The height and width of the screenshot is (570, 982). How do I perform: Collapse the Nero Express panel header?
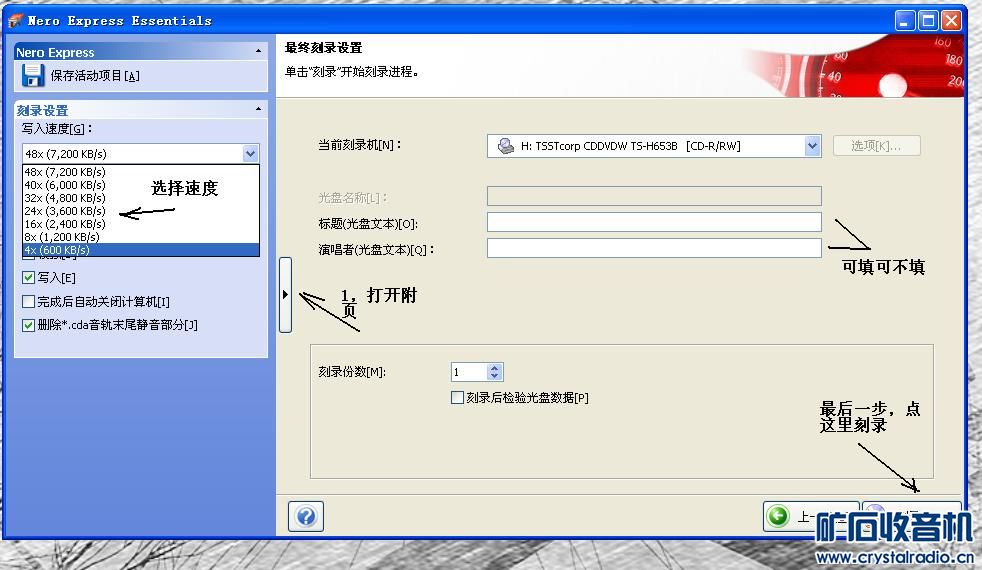[x=259, y=51]
